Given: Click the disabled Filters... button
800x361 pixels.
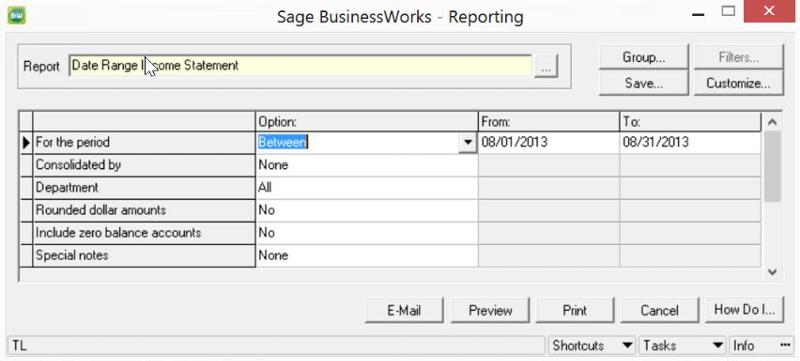Looking at the screenshot, I should coord(738,57).
